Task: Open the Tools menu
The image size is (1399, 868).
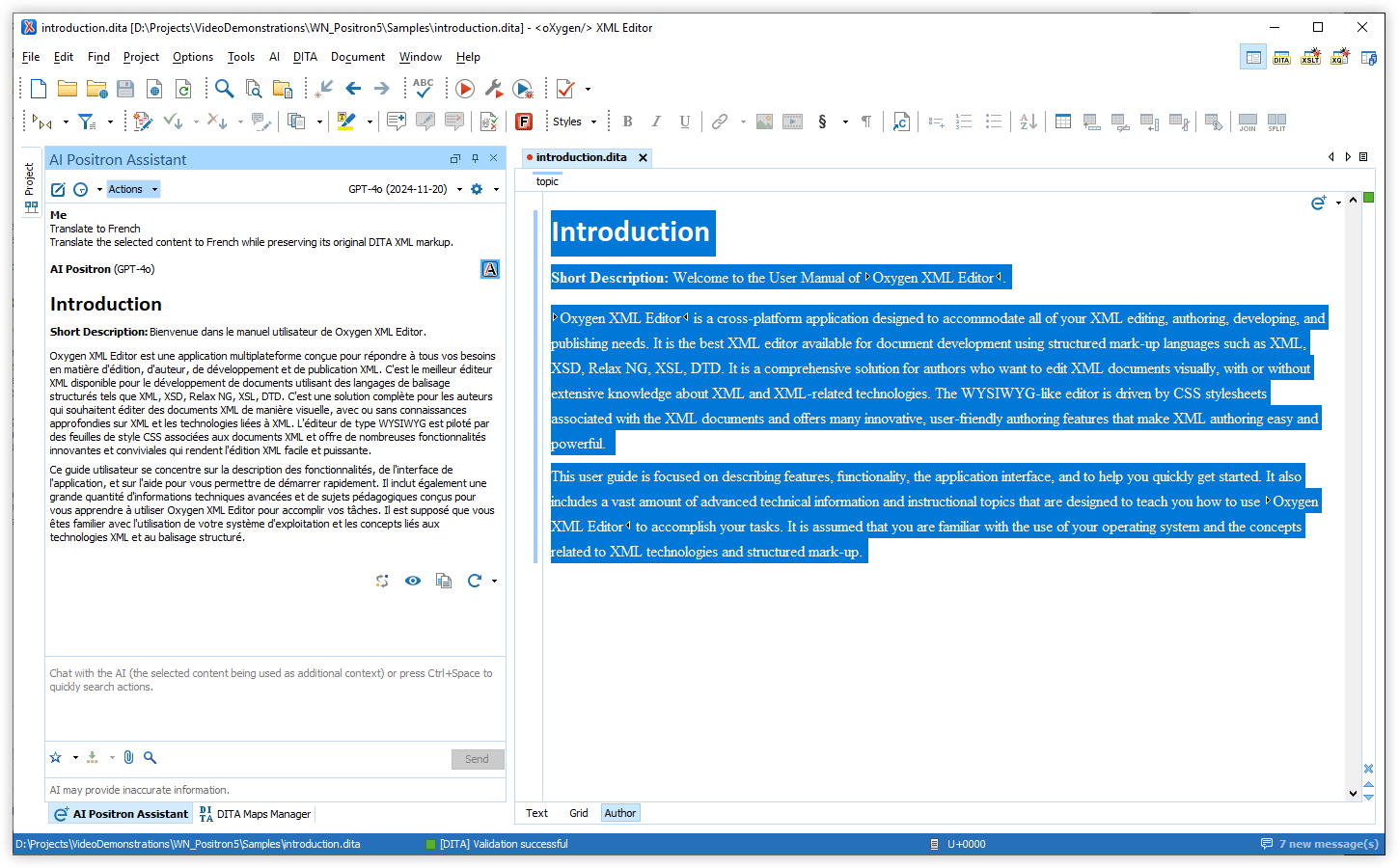Action: [241, 57]
